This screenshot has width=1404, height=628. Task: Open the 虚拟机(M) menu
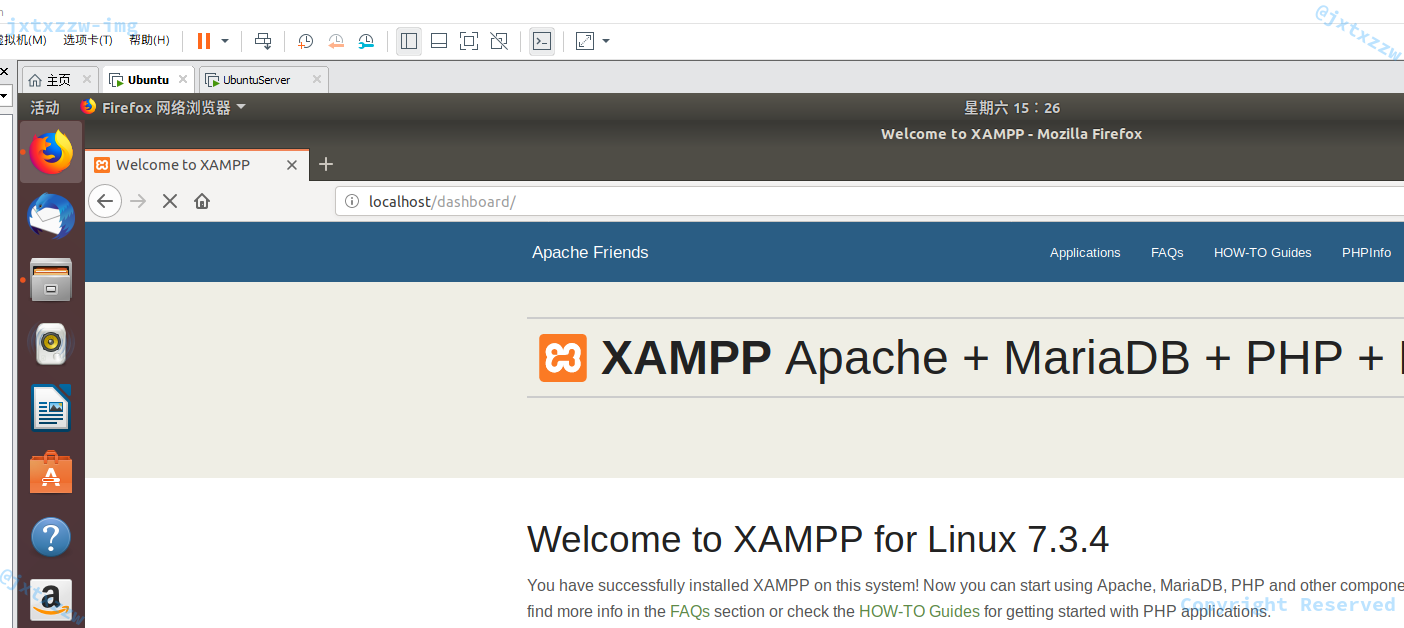pos(23,40)
